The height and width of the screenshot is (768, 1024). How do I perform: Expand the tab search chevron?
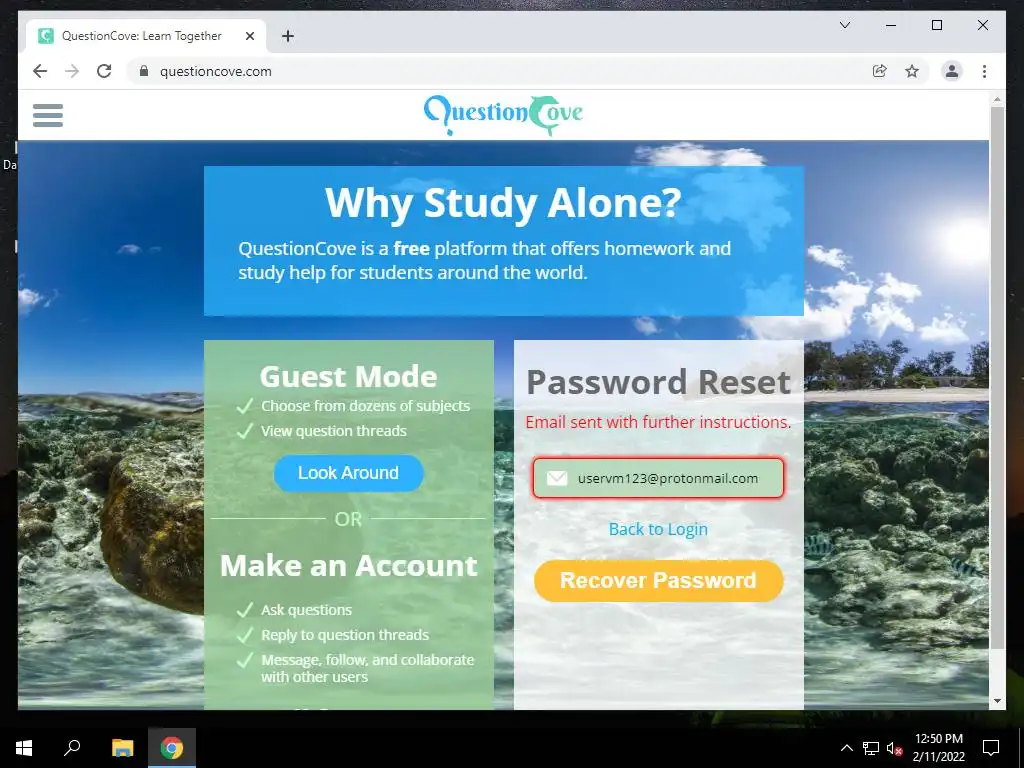point(844,25)
